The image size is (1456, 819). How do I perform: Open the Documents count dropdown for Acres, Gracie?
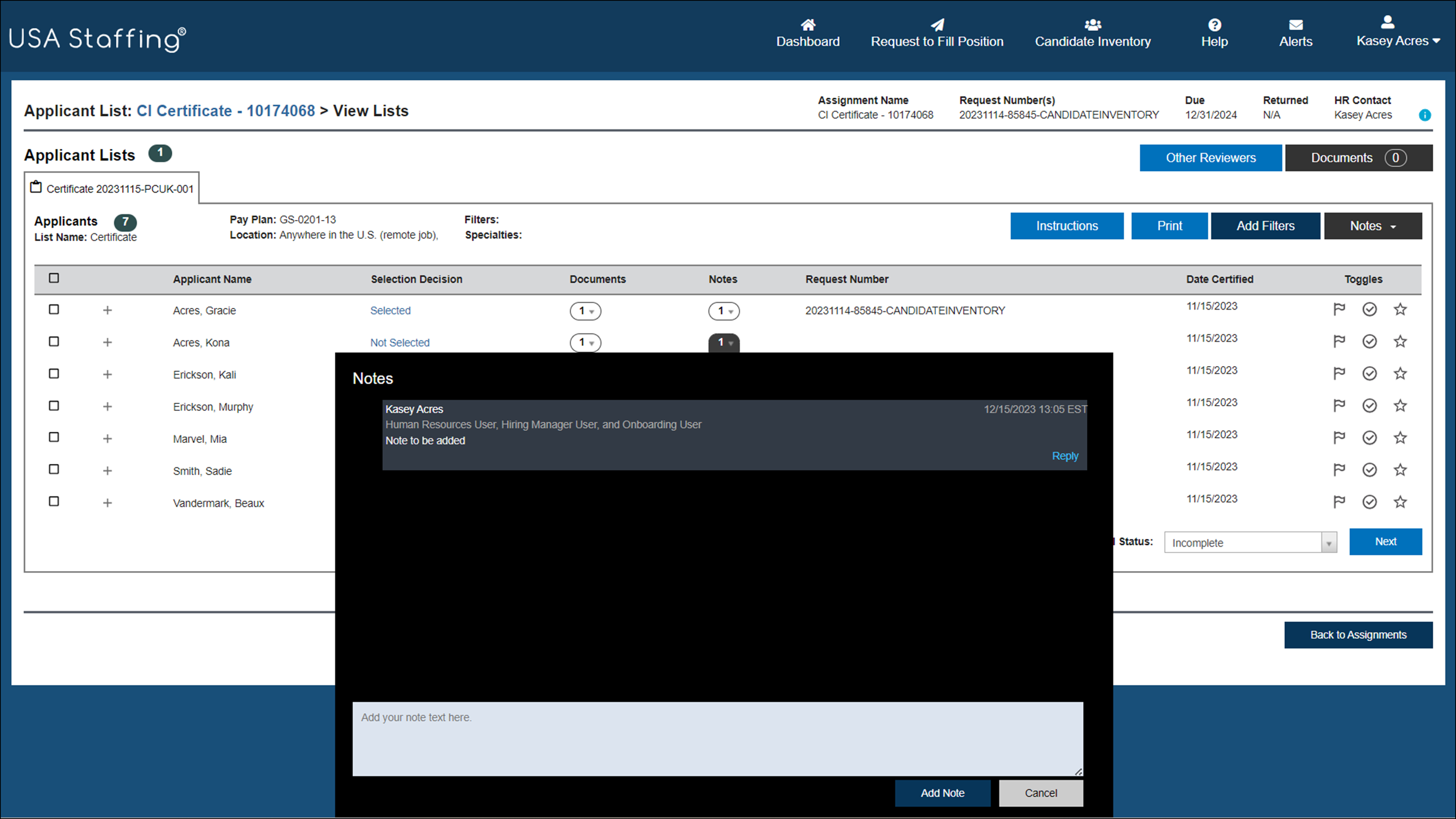(x=585, y=311)
